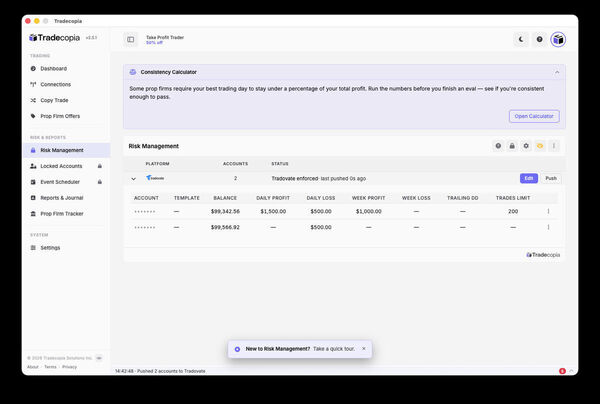600x404 pixels.
Task: Click the Edit button for Tradovate
Action: 529,178
